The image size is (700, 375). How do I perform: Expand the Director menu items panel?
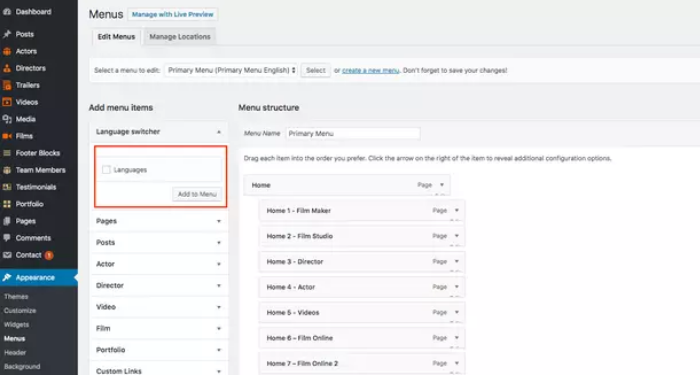coord(219,286)
